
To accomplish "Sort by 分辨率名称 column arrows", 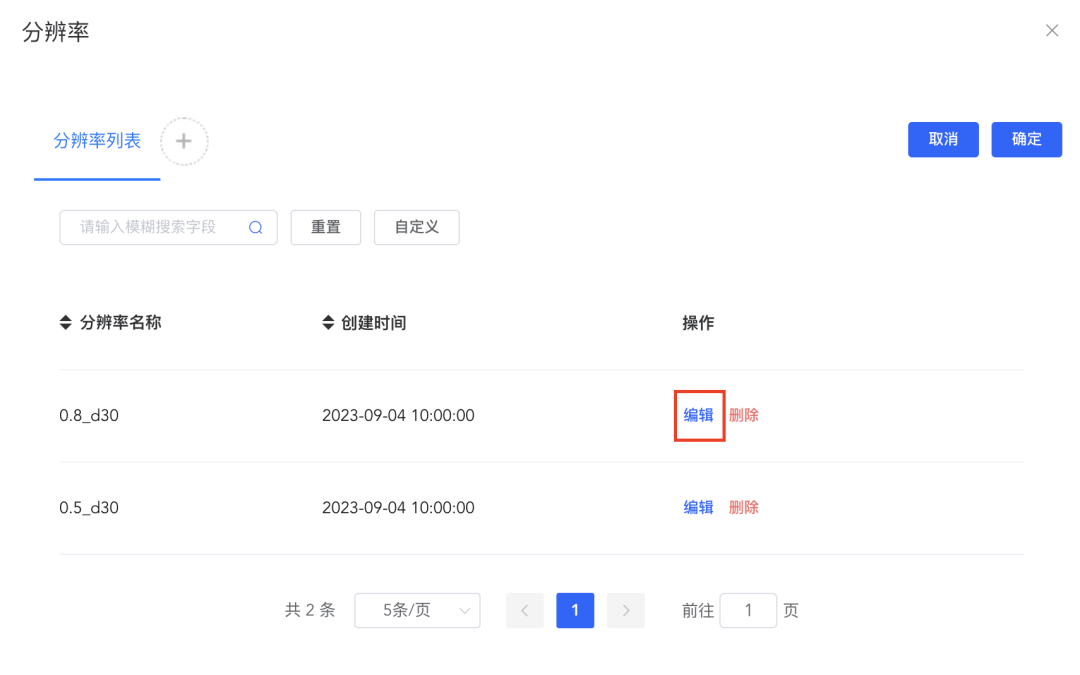I will tap(65, 322).
